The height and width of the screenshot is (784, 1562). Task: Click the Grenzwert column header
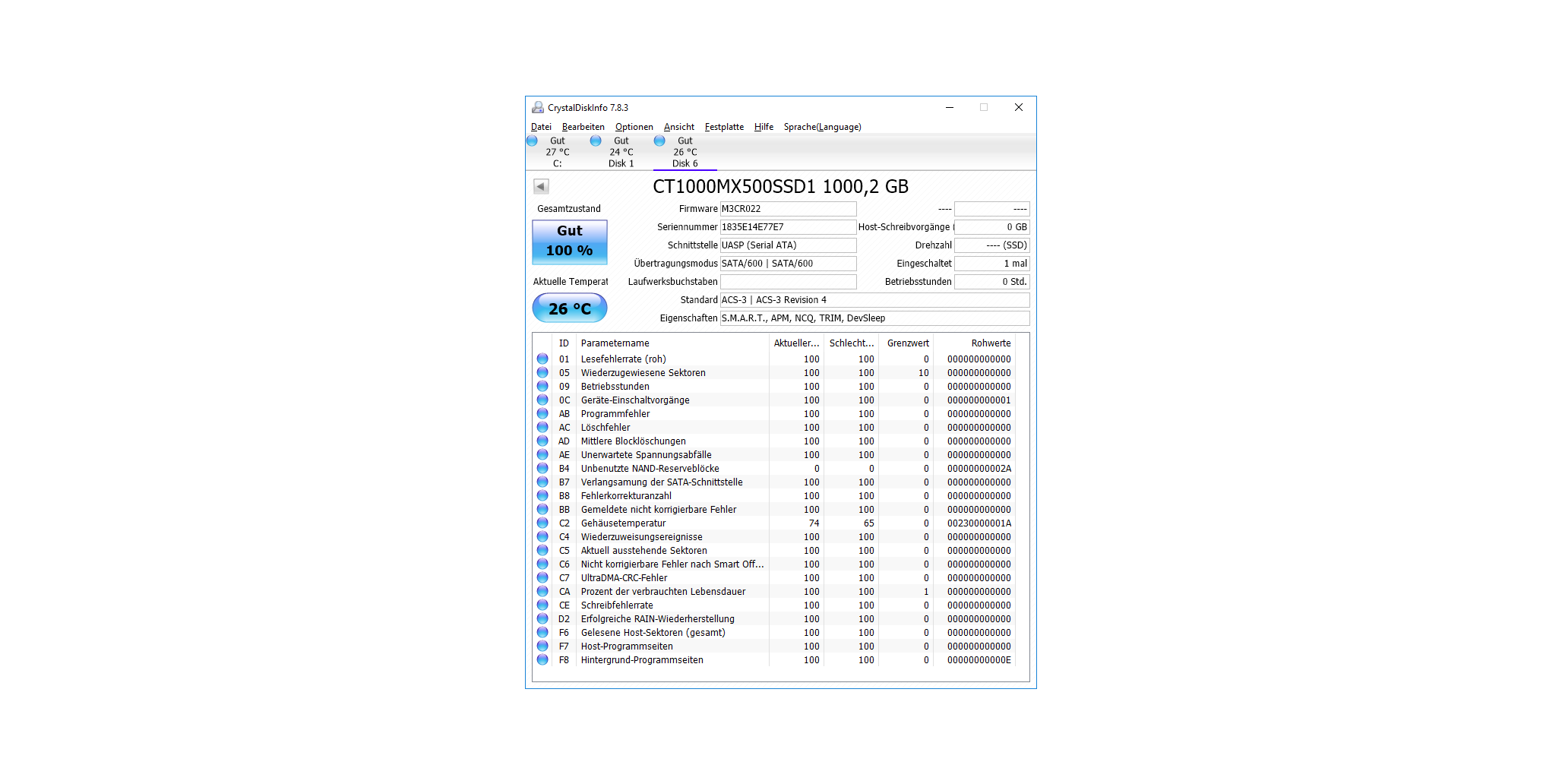(x=906, y=343)
